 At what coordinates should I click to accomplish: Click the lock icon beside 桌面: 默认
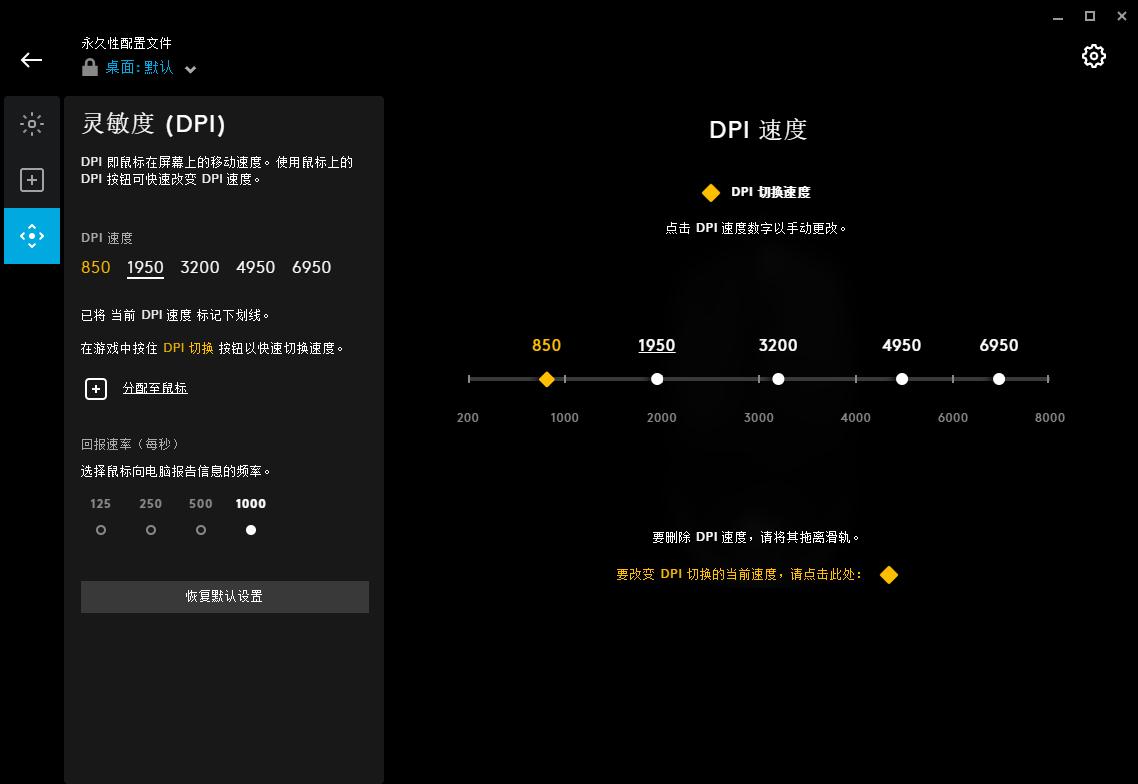(x=88, y=67)
